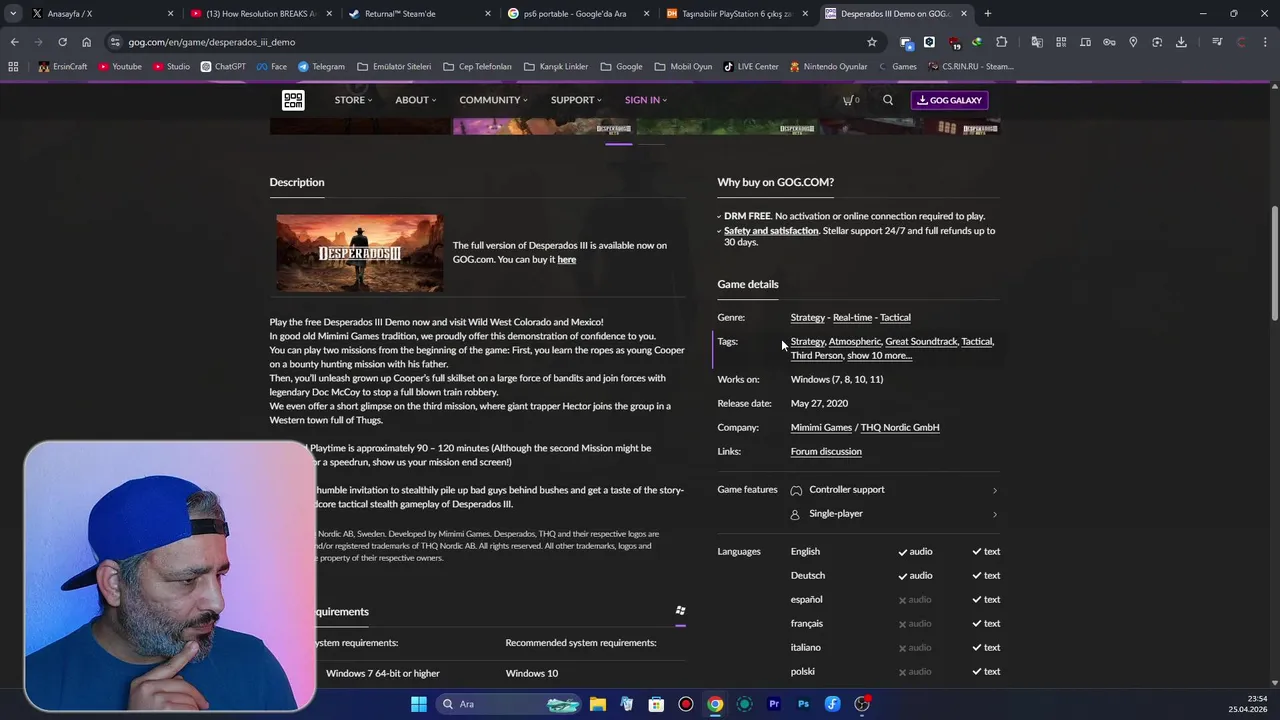Image resolution: width=1280 pixels, height=720 pixels.
Task: Open the Chrome three-dot menu
Action: (x=1265, y=42)
